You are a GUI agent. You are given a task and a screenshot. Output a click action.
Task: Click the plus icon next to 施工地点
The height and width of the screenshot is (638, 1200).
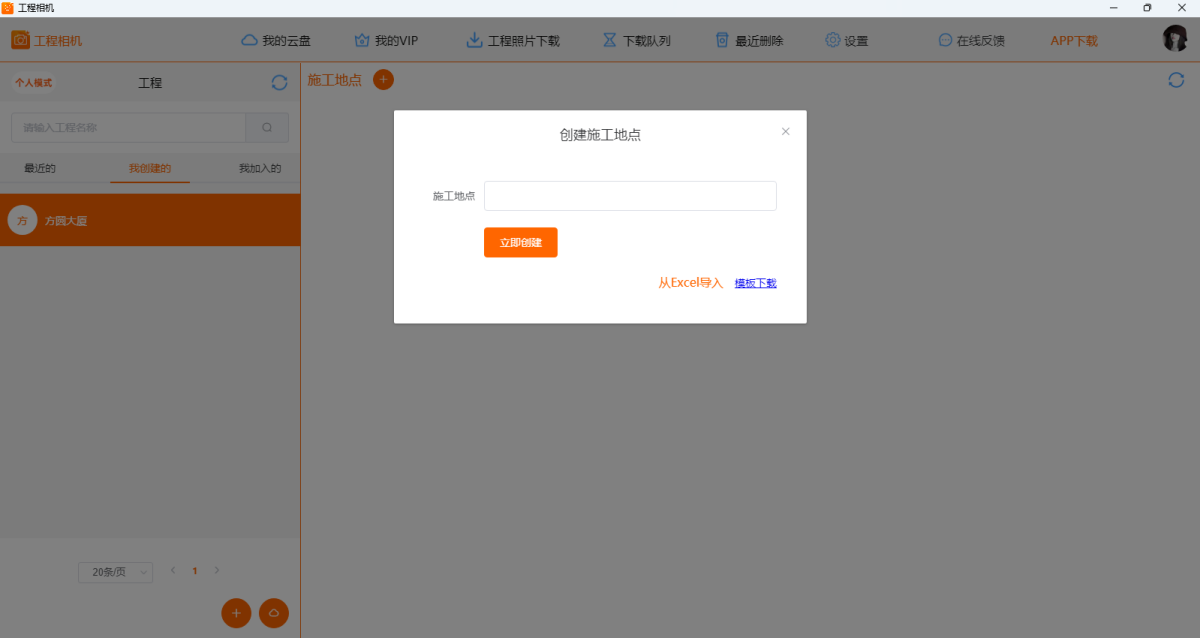pyautogui.click(x=383, y=79)
